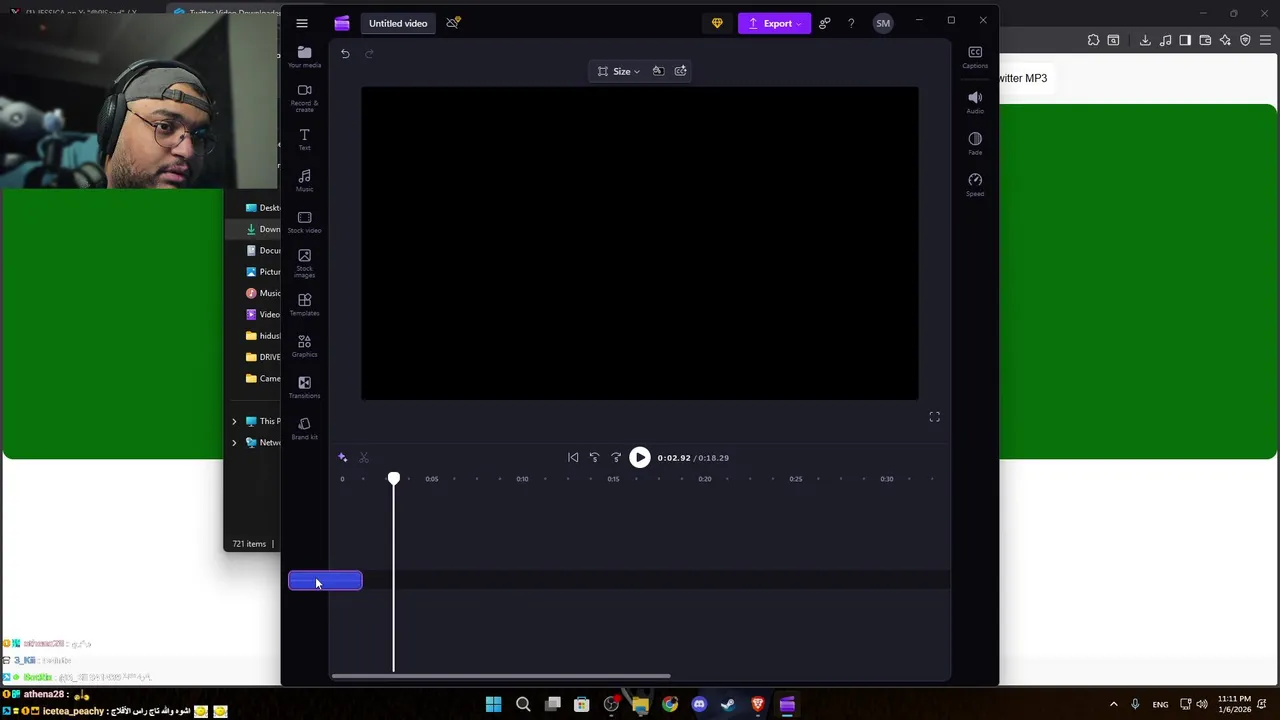Expand This PC in File Explorer
Viewport: 1280px width, 720px height.
point(234,421)
